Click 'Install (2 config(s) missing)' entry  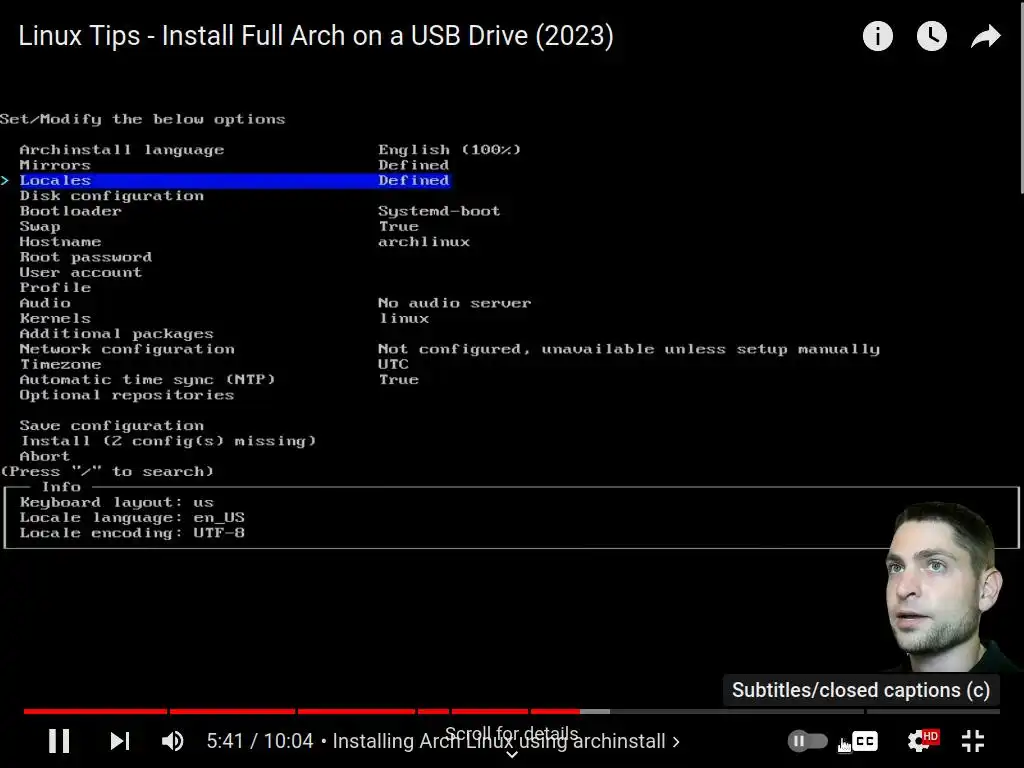click(168, 441)
